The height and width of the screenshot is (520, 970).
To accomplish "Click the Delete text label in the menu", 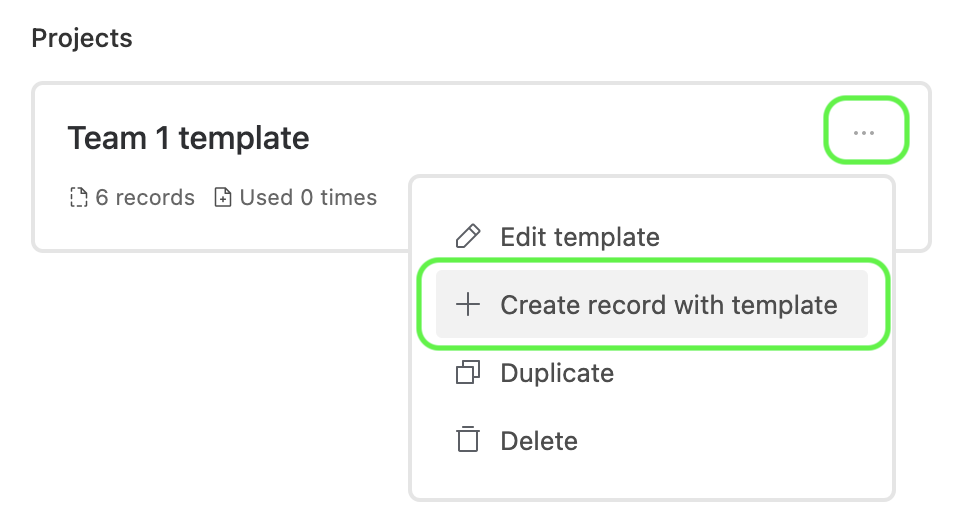I will coord(539,441).
